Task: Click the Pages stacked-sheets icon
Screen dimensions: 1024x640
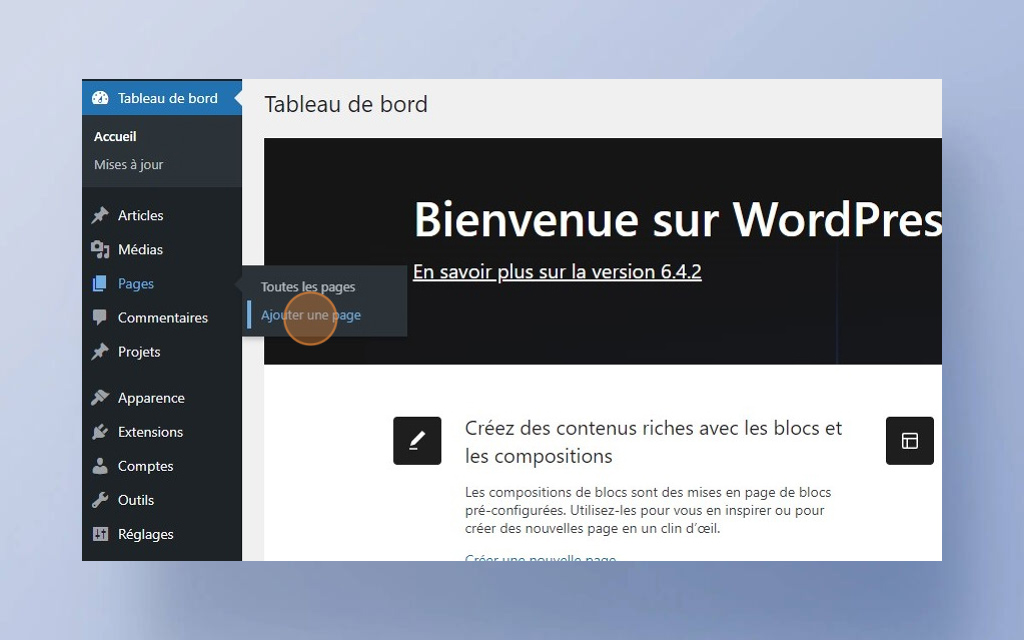Action: click(x=100, y=283)
